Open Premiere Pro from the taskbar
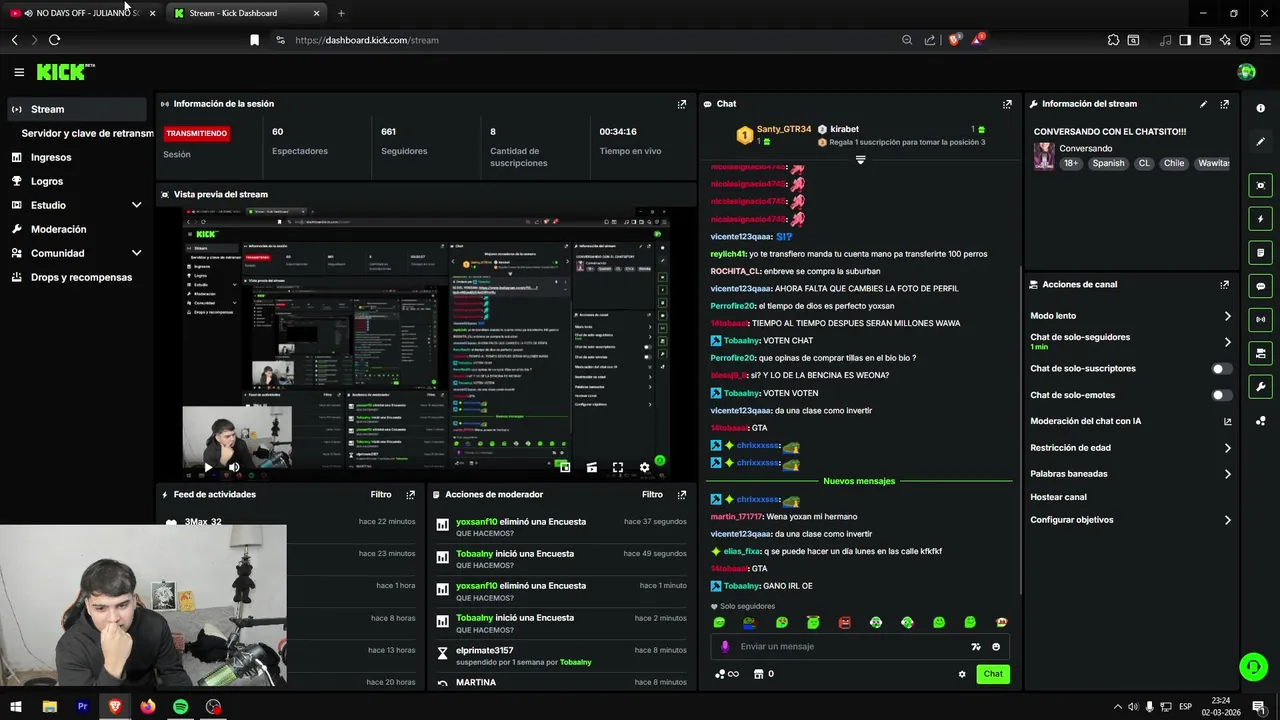The image size is (1280, 720). point(83,707)
